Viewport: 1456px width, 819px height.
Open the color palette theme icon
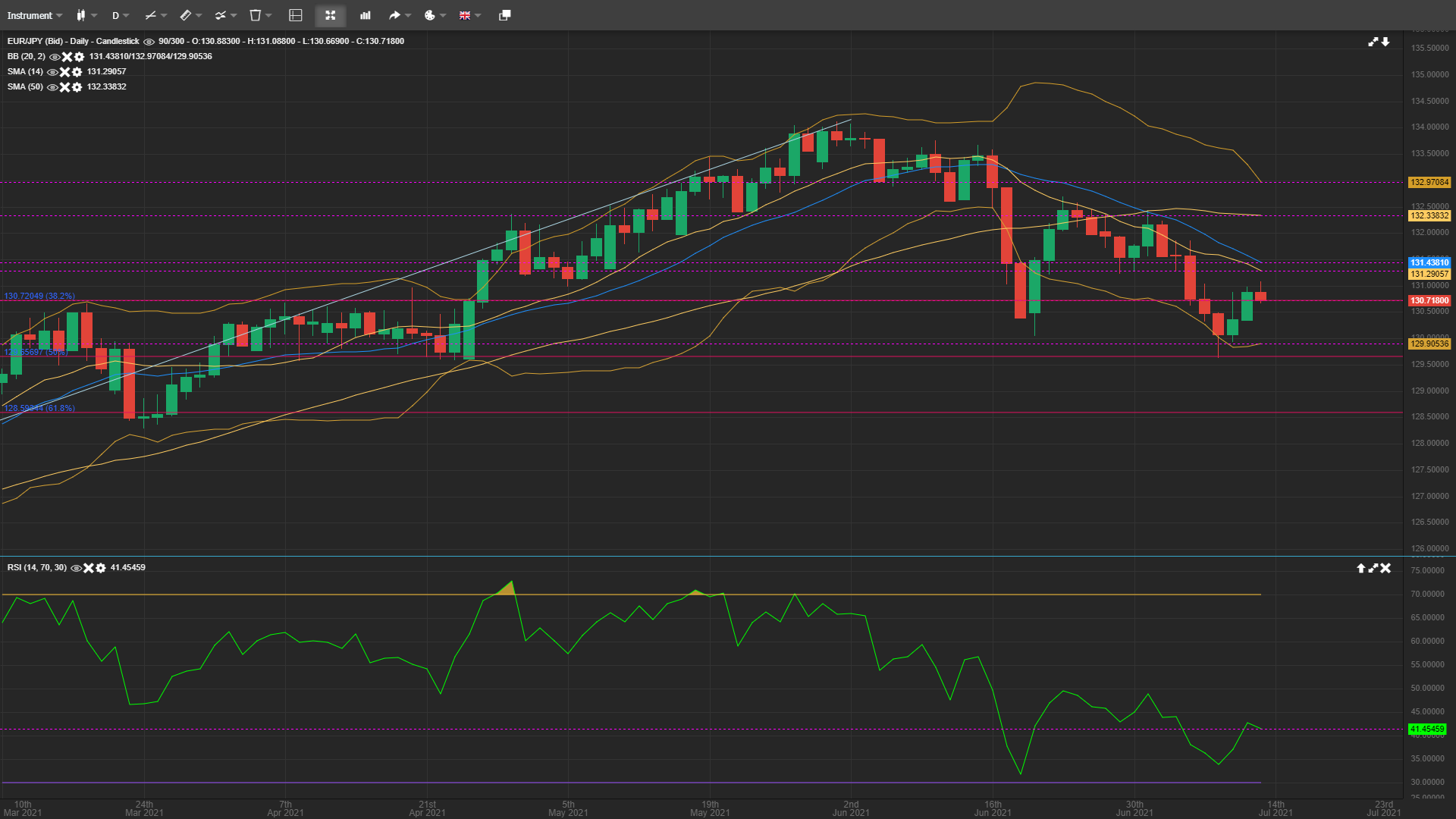pos(429,15)
